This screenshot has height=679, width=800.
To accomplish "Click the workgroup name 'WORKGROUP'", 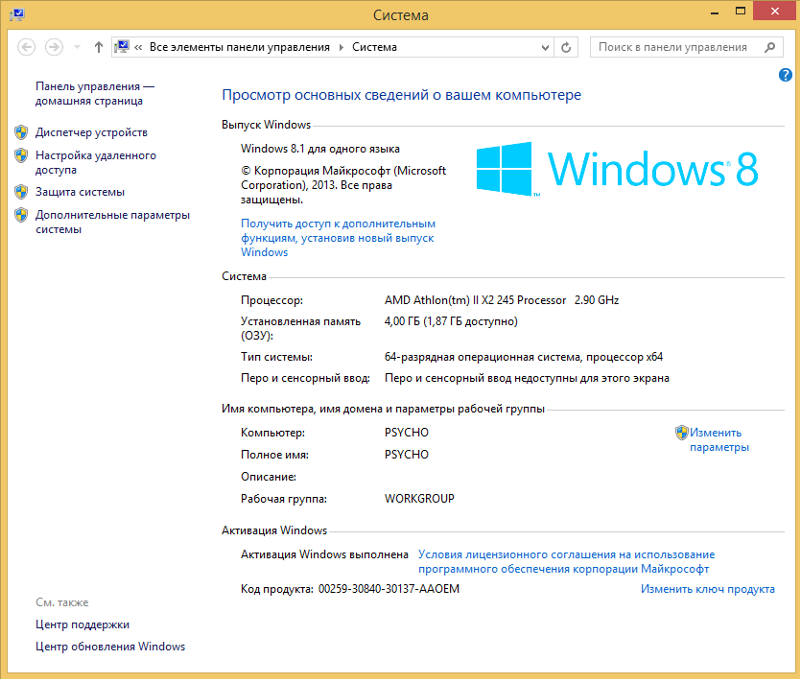I will click(x=419, y=499).
